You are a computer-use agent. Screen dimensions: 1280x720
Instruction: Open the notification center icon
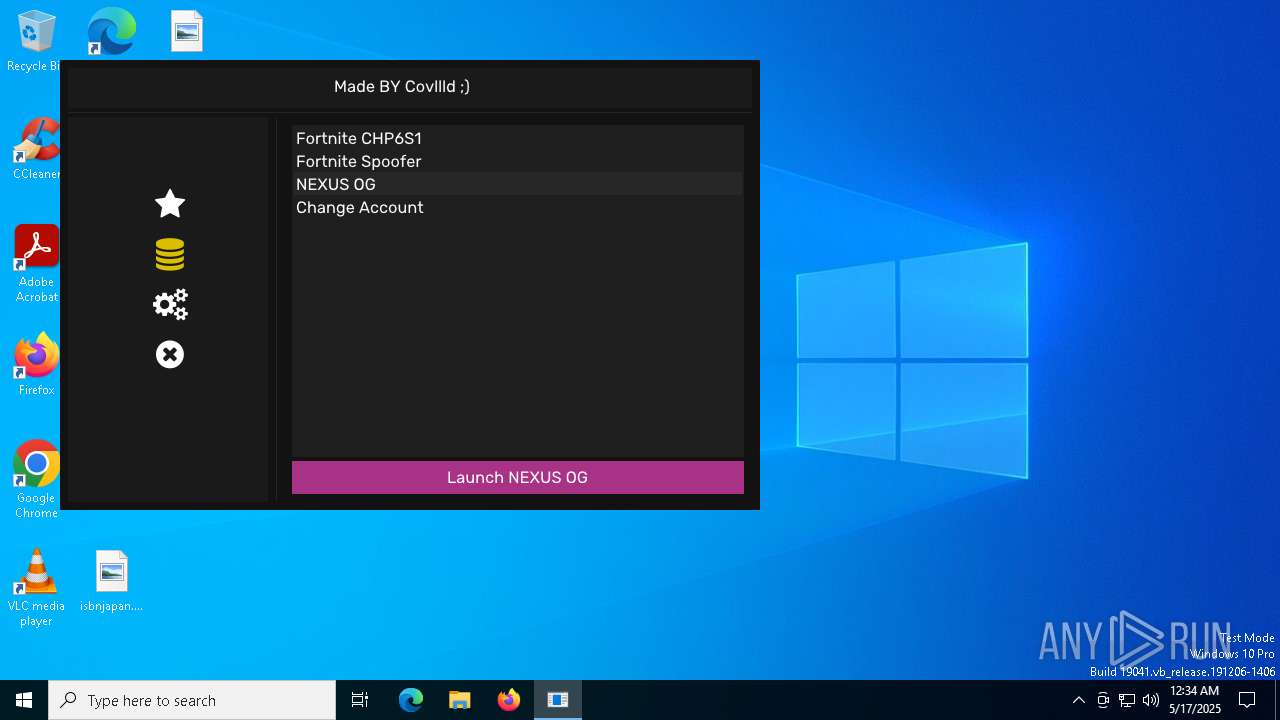coord(1247,700)
